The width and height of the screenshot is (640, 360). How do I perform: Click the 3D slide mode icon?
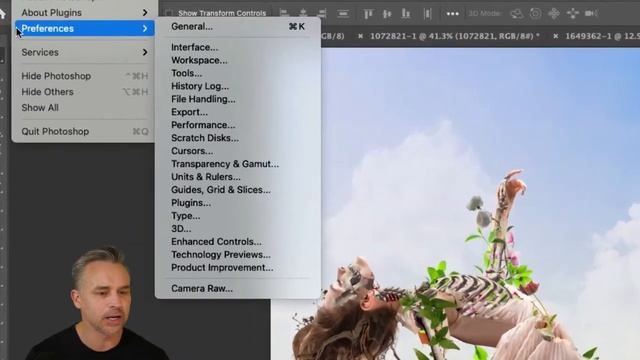tap(573, 13)
